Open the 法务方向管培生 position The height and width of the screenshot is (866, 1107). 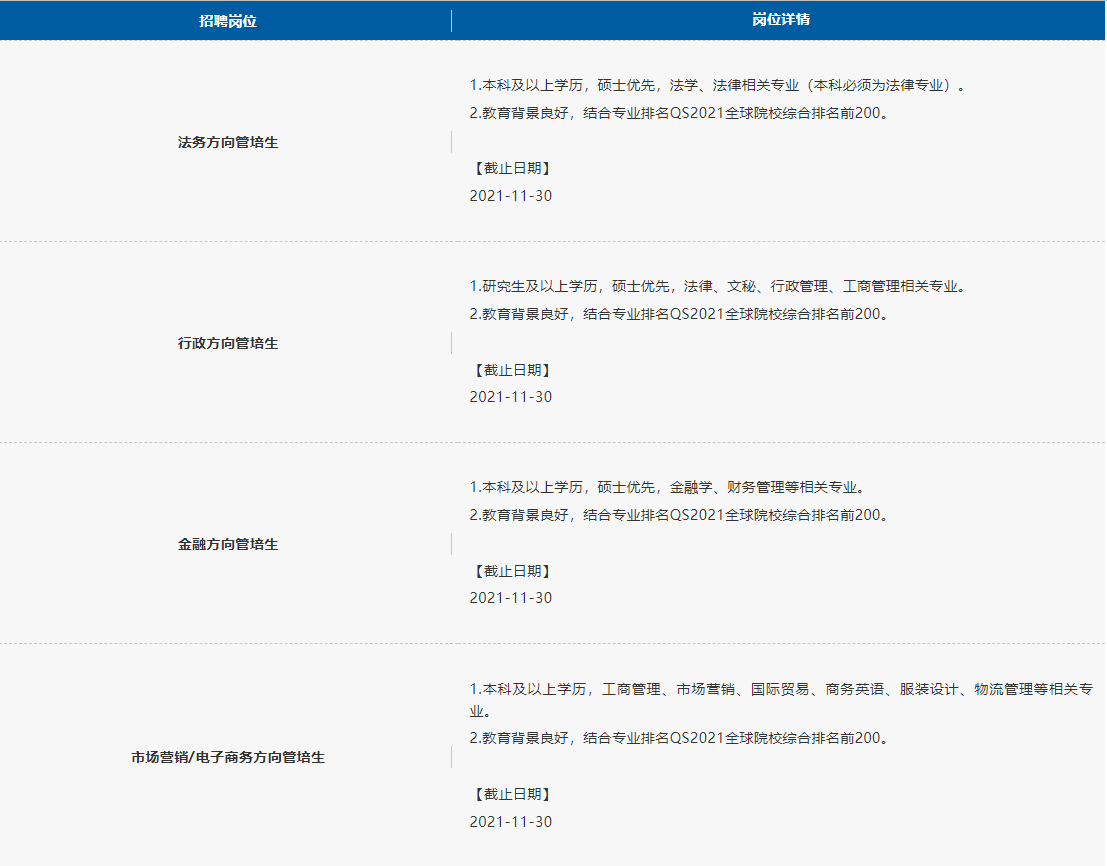point(227,142)
